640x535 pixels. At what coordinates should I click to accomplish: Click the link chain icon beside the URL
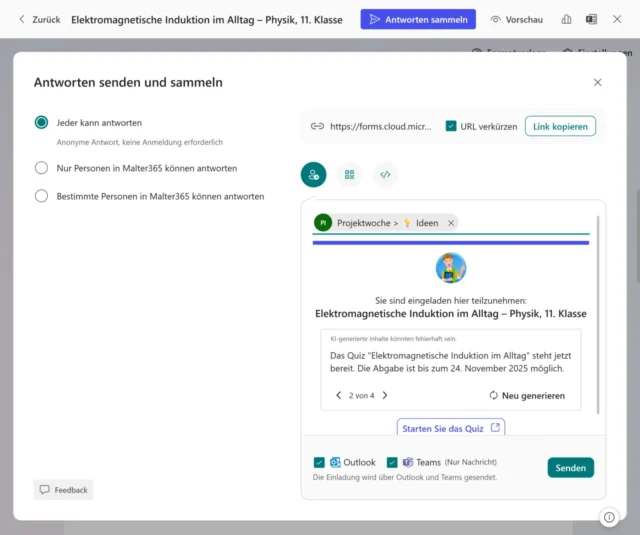tap(317, 126)
